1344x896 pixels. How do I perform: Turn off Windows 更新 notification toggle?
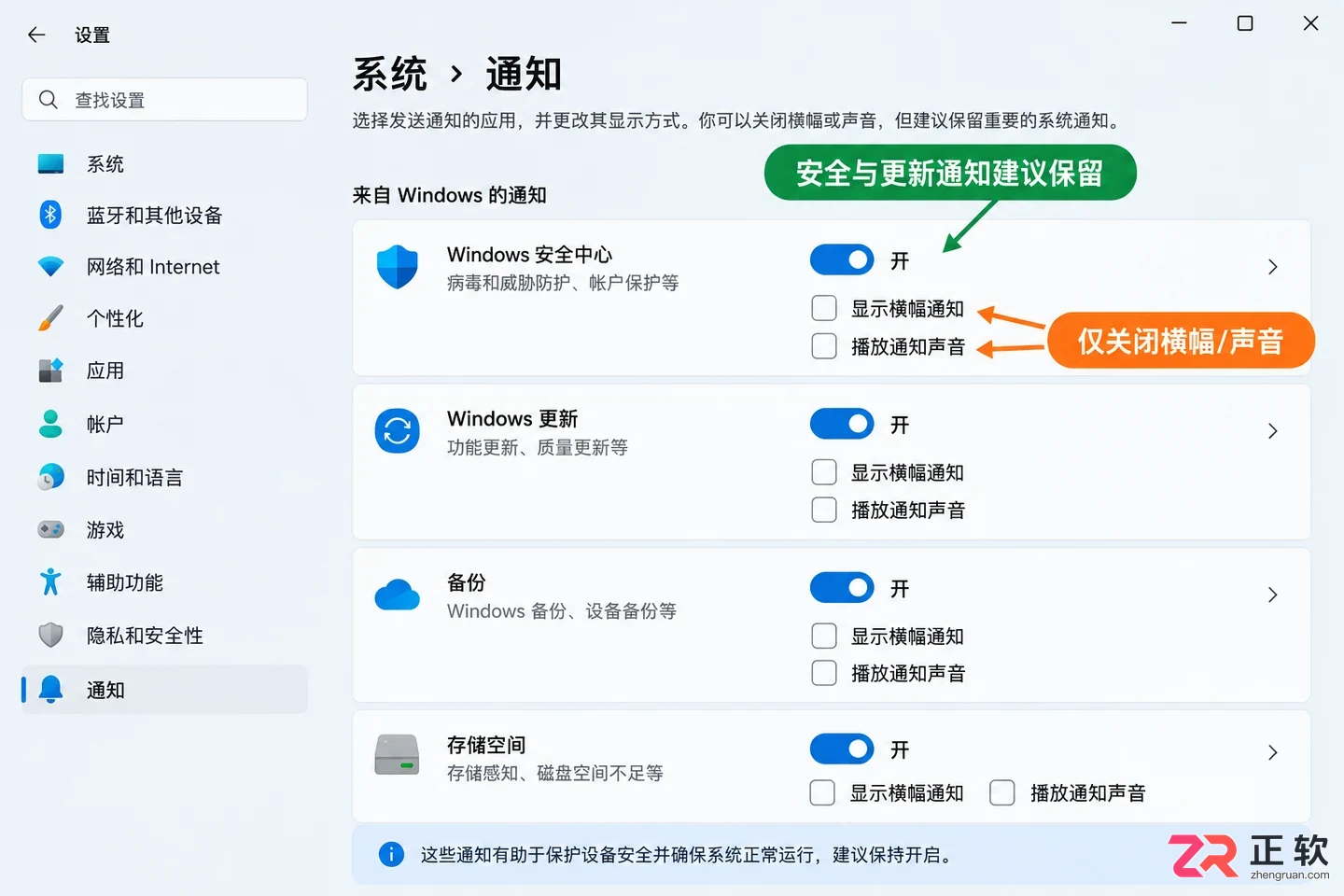842,425
